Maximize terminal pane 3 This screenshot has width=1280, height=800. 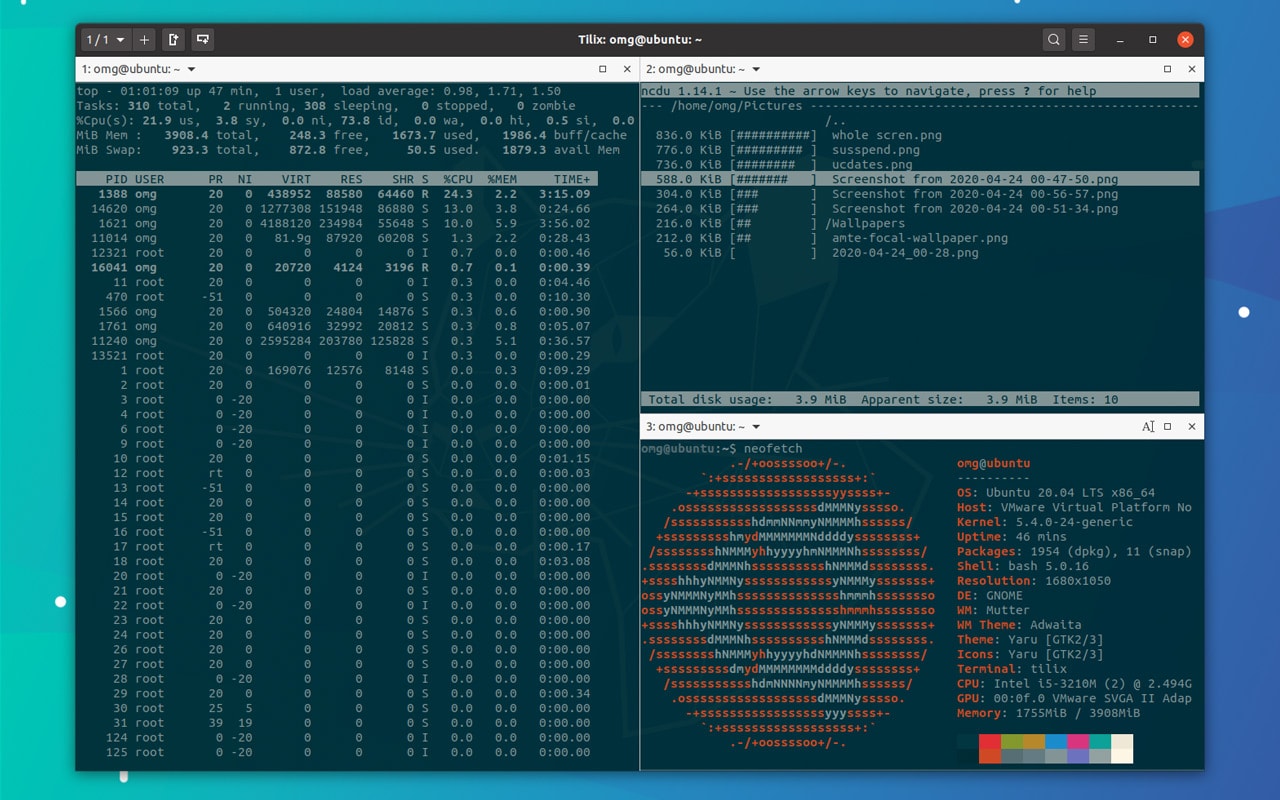point(1167,426)
